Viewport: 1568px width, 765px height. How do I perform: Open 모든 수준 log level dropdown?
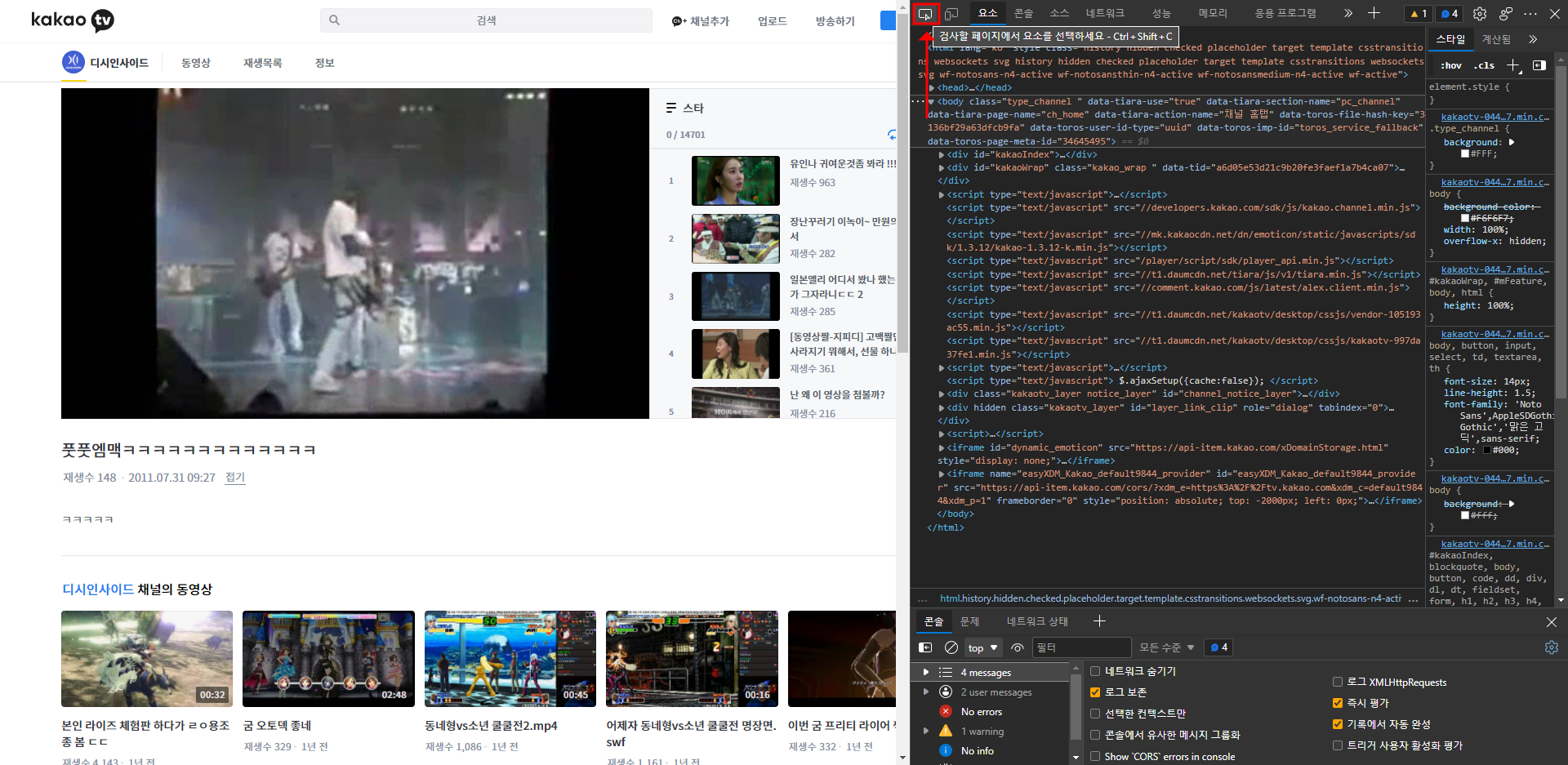pos(1166,647)
